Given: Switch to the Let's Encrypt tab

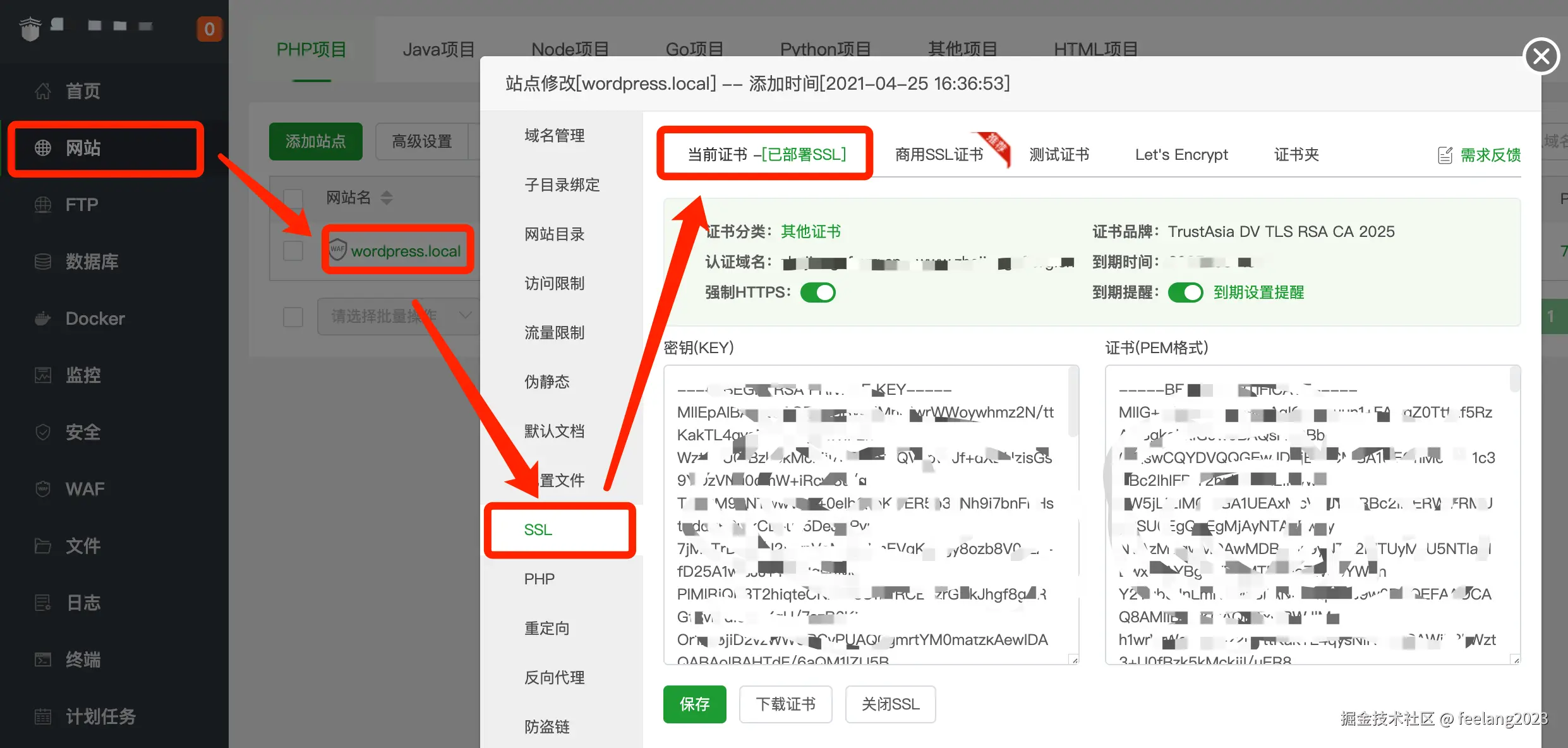Looking at the screenshot, I should click(1181, 155).
